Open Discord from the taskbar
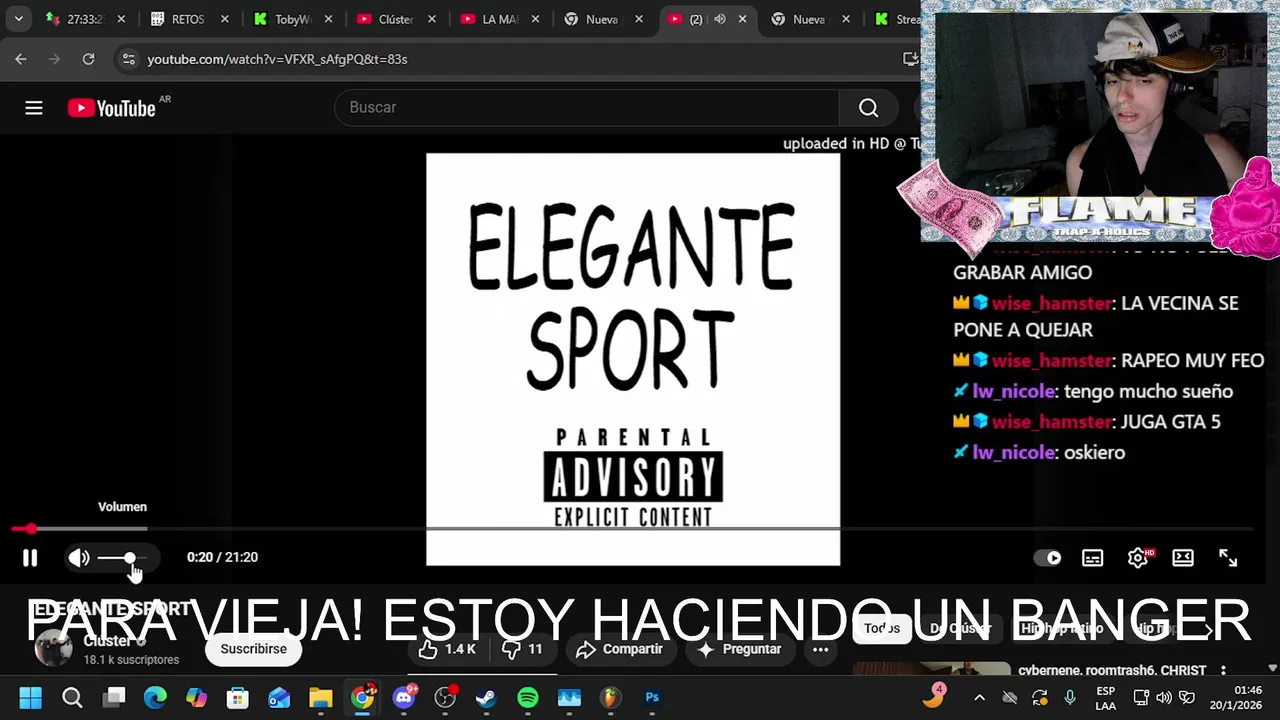1280x720 pixels. point(404,697)
